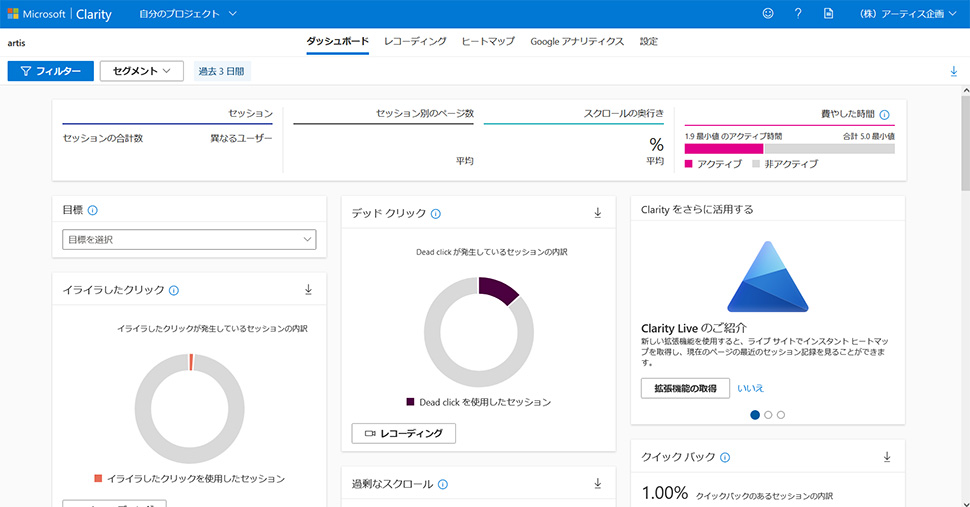Image resolution: width=970 pixels, height=507 pixels.
Task: Click the scroll up arrow
Action: click(966, 90)
